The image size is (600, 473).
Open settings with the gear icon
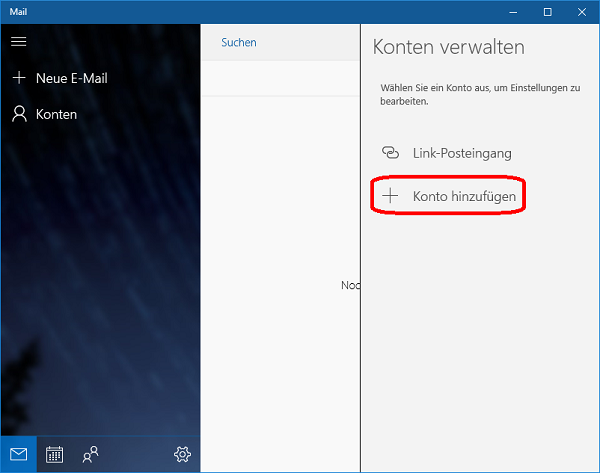(182, 454)
